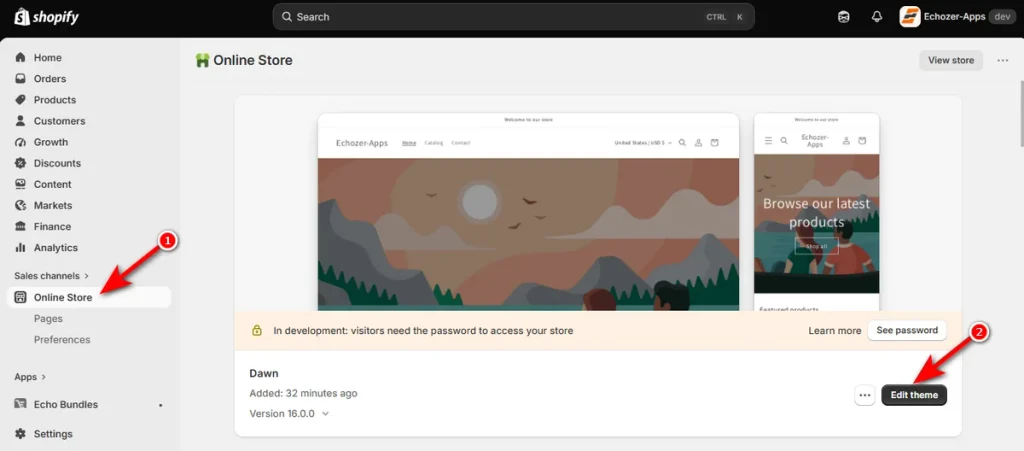Open the Dawn theme ellipsis actions menu

[865, 395]
